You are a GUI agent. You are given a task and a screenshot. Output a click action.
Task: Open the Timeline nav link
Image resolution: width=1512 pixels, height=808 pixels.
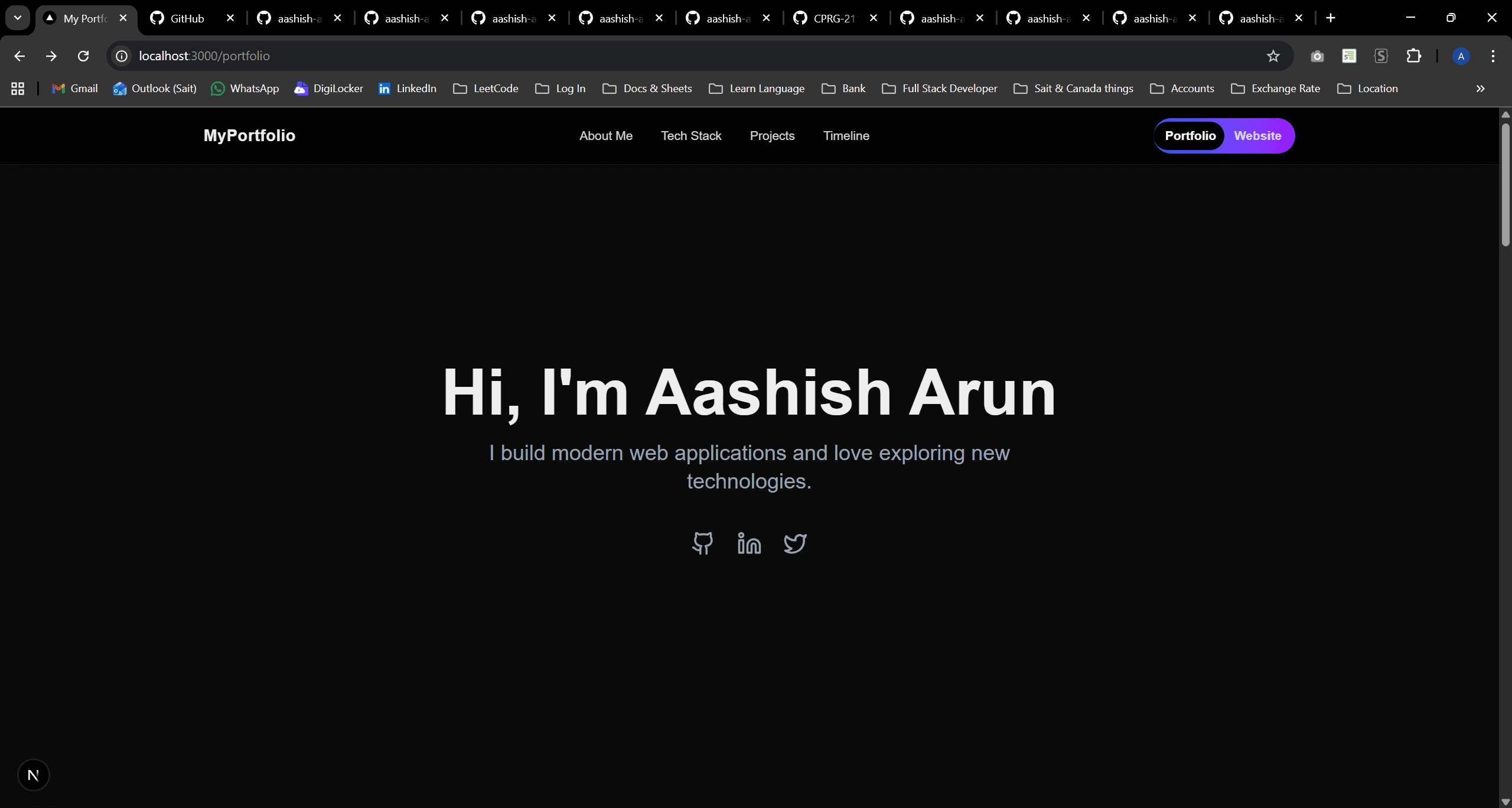pyautogui.click(x=846, y=136)
